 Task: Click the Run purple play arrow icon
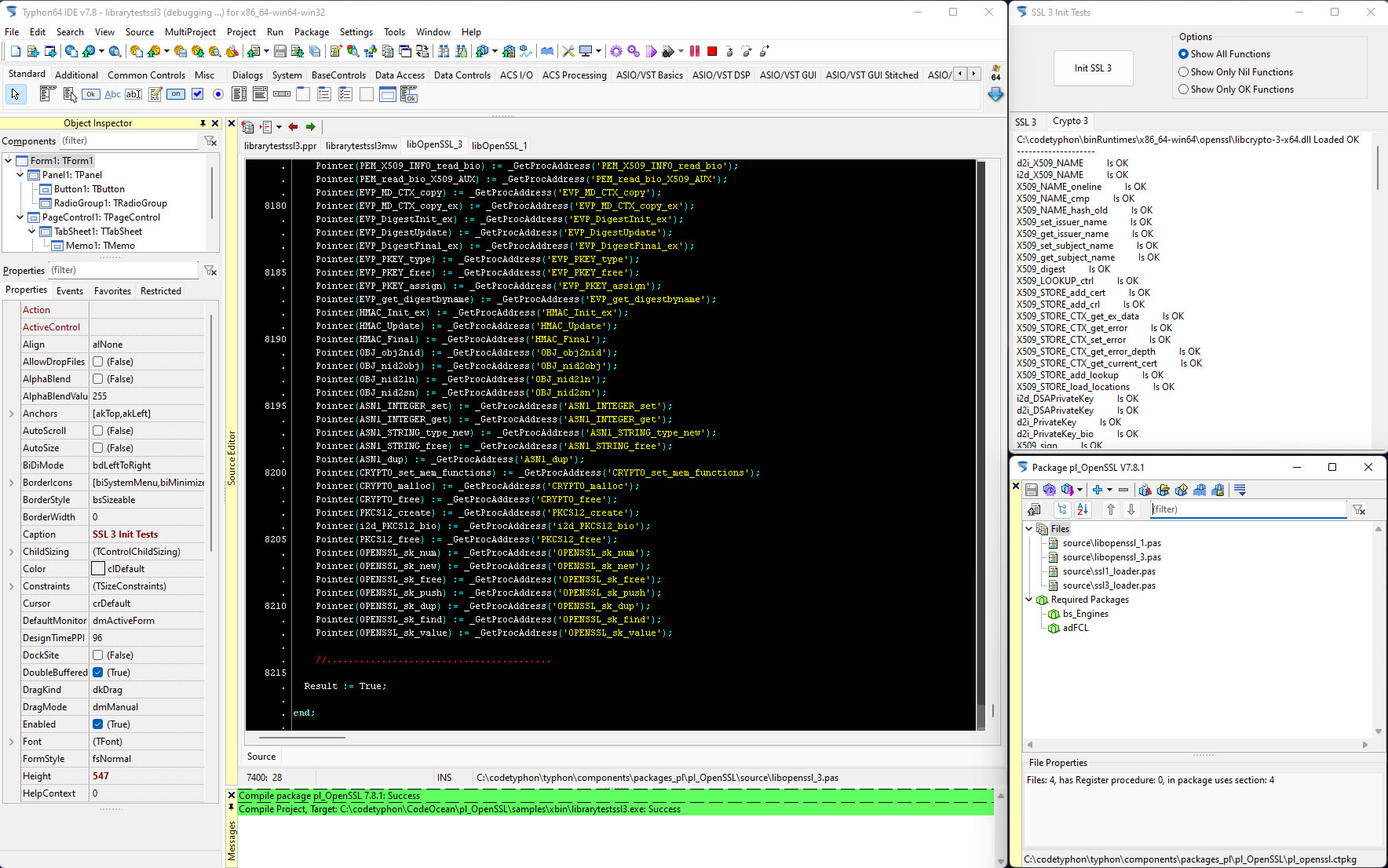(651, 52)
